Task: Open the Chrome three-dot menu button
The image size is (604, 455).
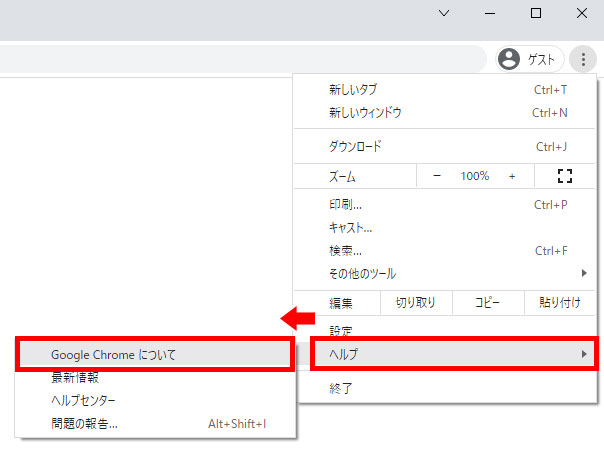Action: point(583,59)
